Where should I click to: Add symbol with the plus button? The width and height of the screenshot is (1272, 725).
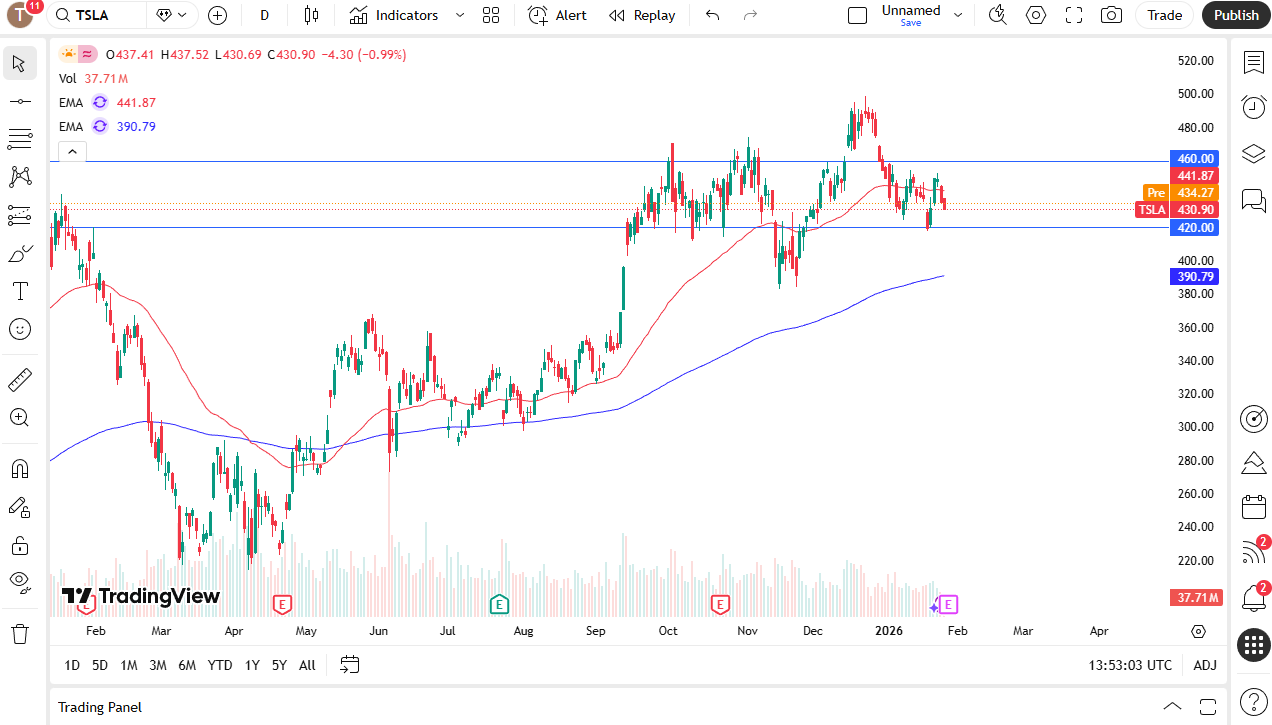(217, 15)
